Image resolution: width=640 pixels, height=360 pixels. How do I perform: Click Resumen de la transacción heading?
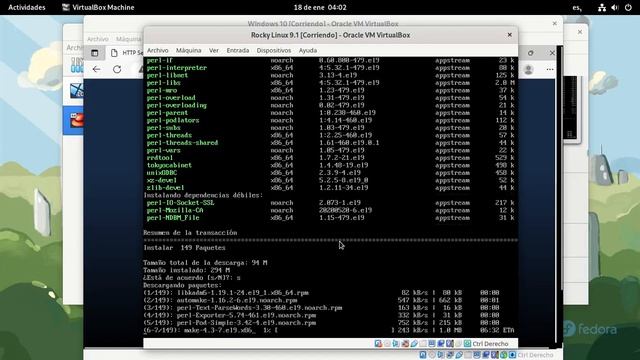[190, 233]
